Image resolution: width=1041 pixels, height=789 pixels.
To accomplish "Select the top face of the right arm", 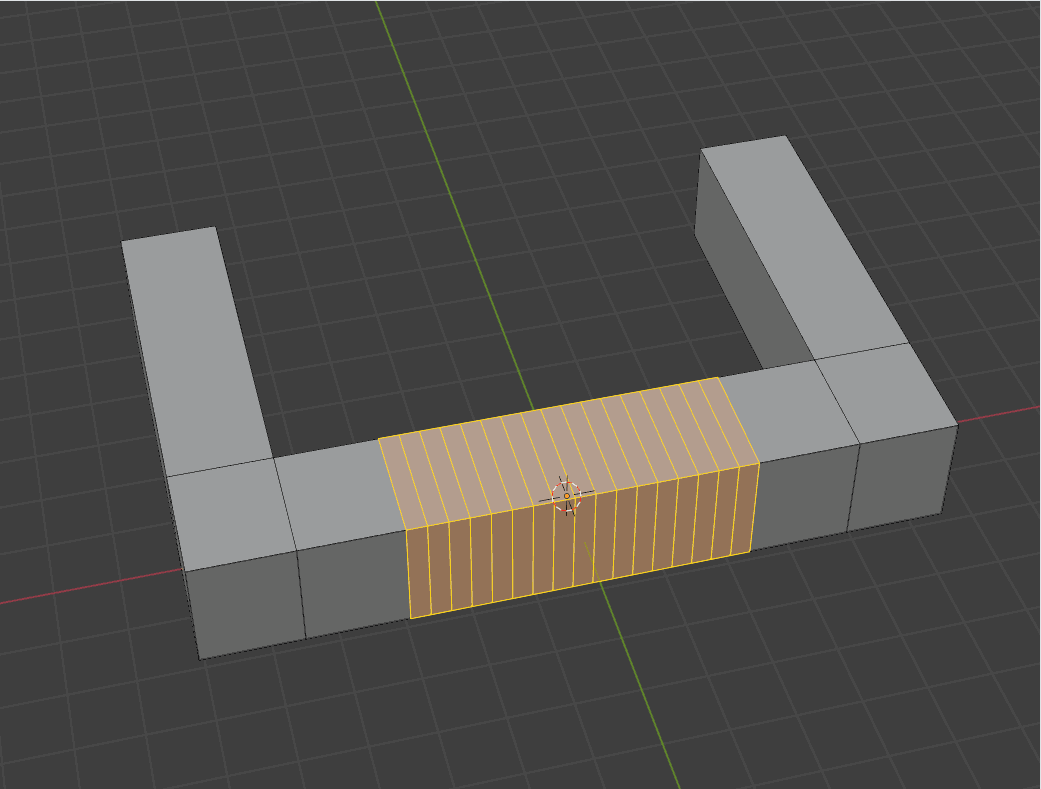I will [x=803, y=246].
